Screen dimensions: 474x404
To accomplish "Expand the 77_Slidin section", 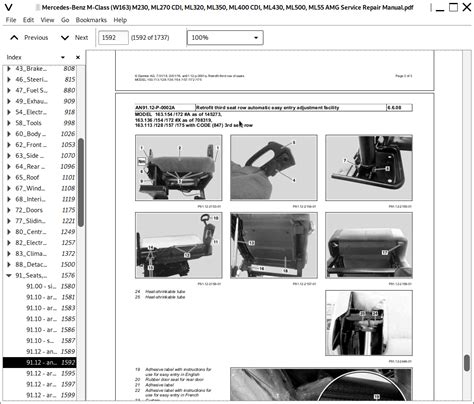I will (x=9, y=221).
